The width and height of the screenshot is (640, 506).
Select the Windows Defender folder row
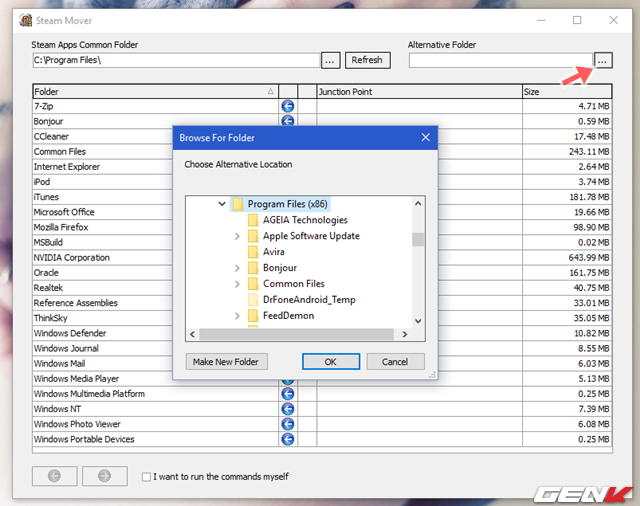(102, 333)
